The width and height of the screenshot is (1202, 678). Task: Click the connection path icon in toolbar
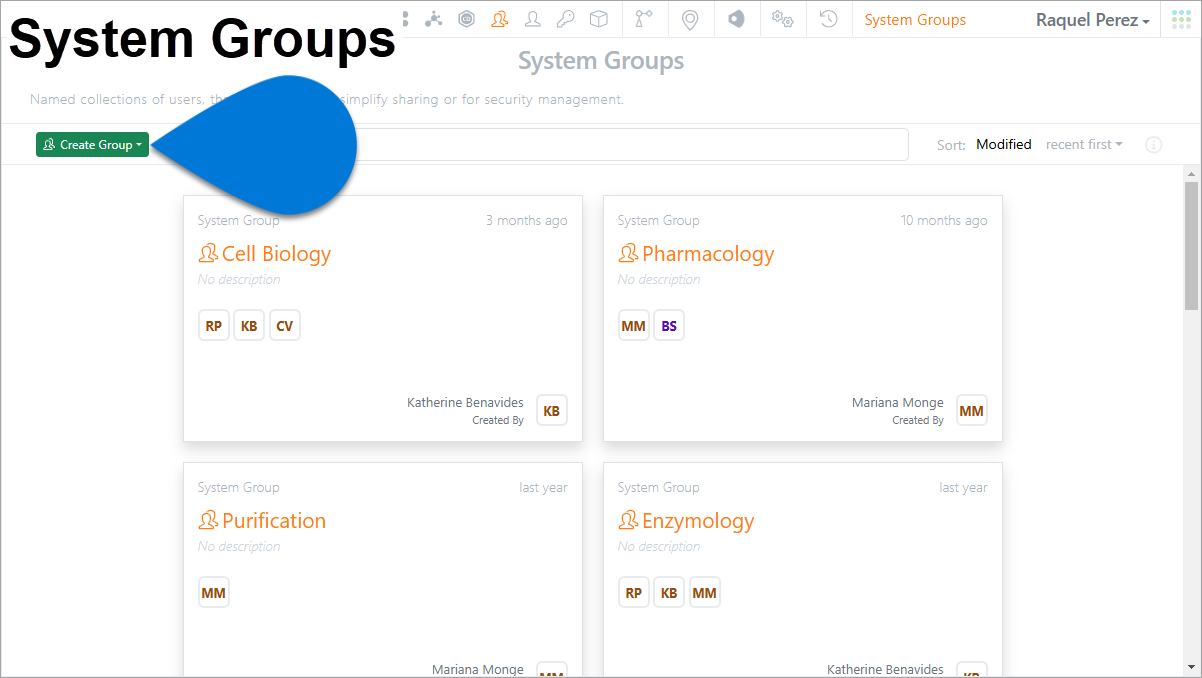tap(643, 19)
